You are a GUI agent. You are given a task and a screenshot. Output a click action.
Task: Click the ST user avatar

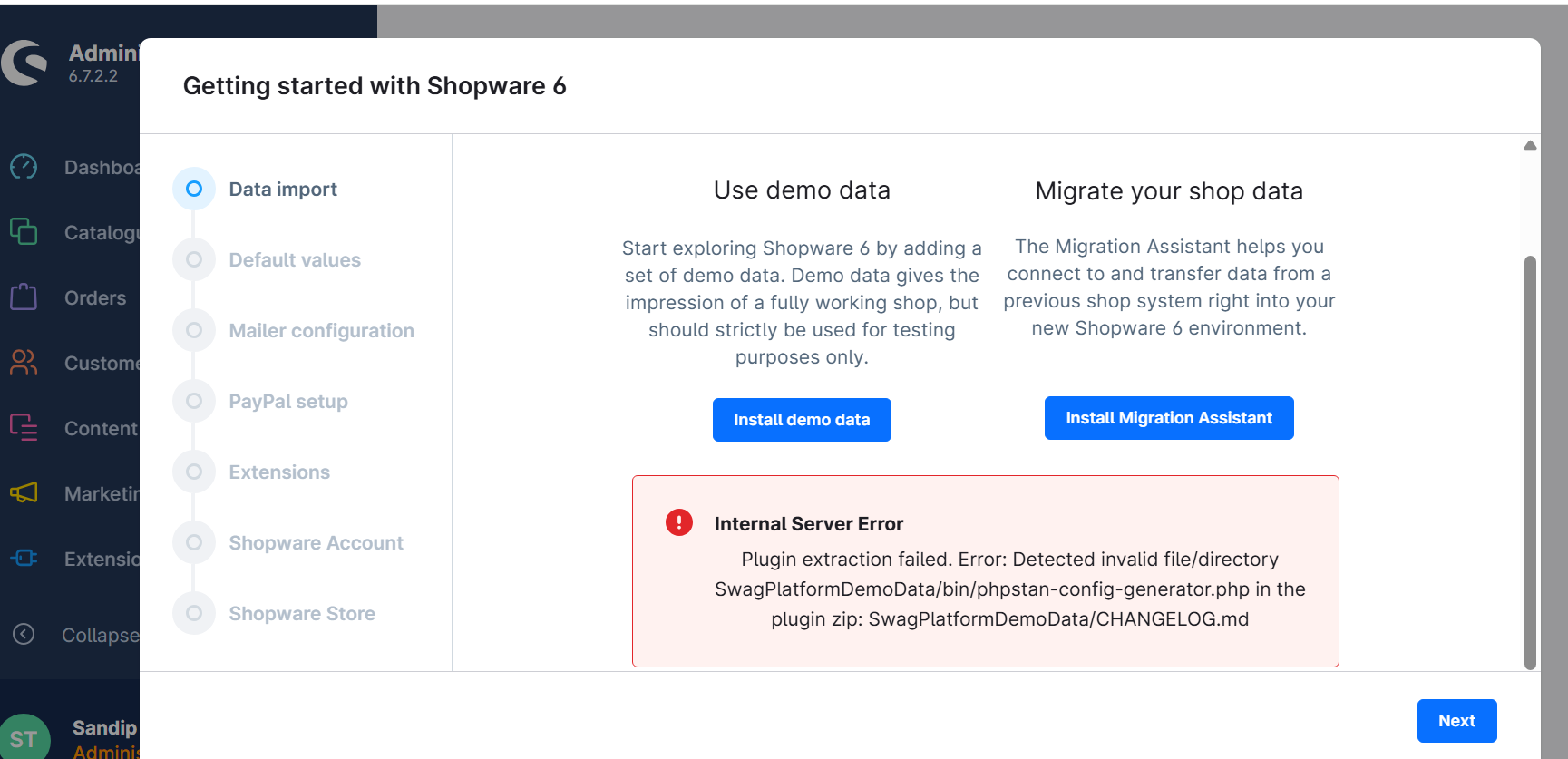(x=24, y=738)
